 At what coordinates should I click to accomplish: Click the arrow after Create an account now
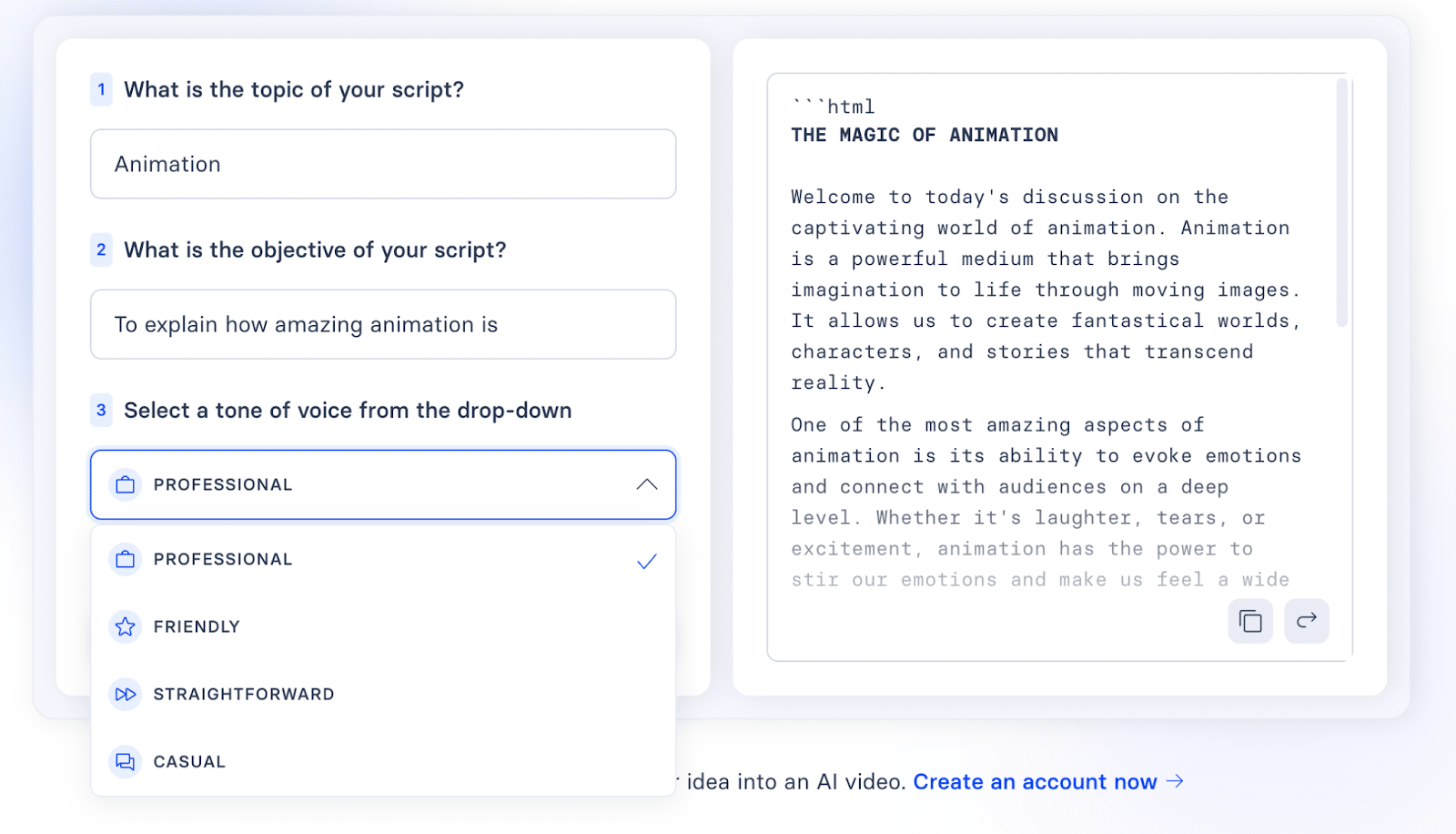(1175, 781)
